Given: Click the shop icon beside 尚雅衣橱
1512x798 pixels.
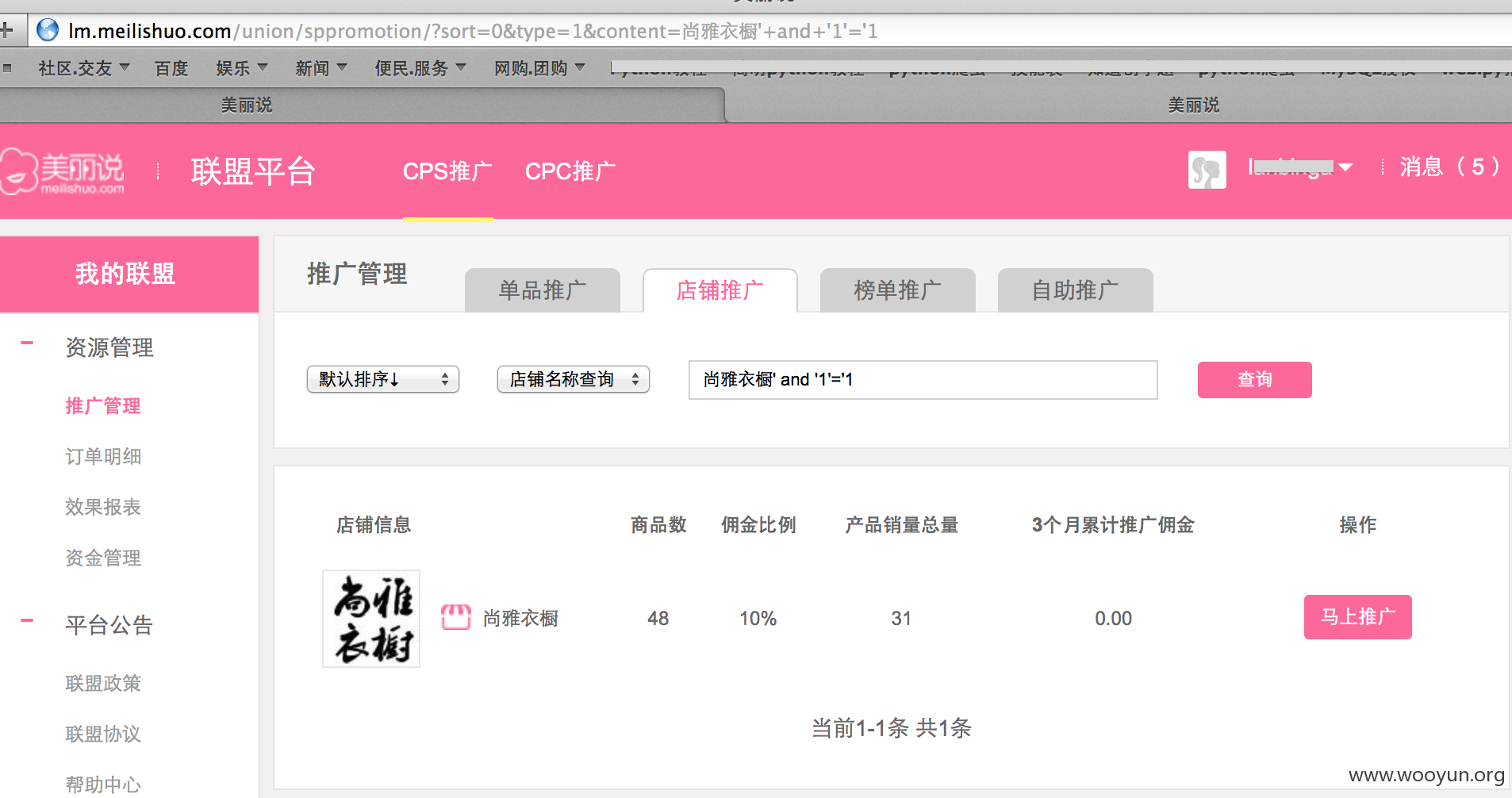Looking at the screenshot, I should pyautogui.click(x=456, y=617).
